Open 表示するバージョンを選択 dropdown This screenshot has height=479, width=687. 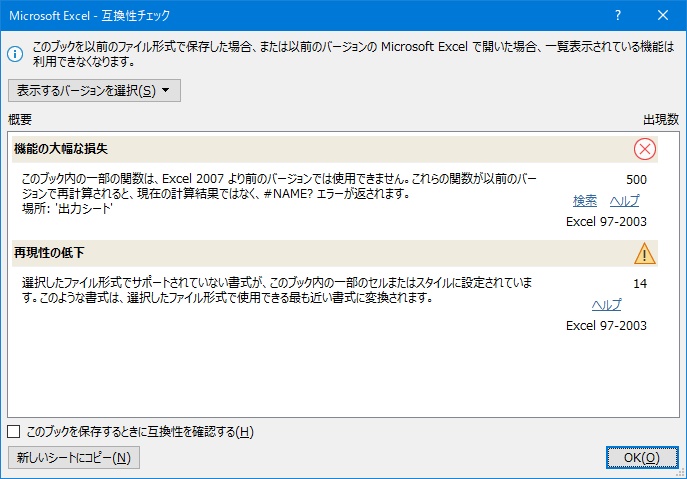[94, 90]
